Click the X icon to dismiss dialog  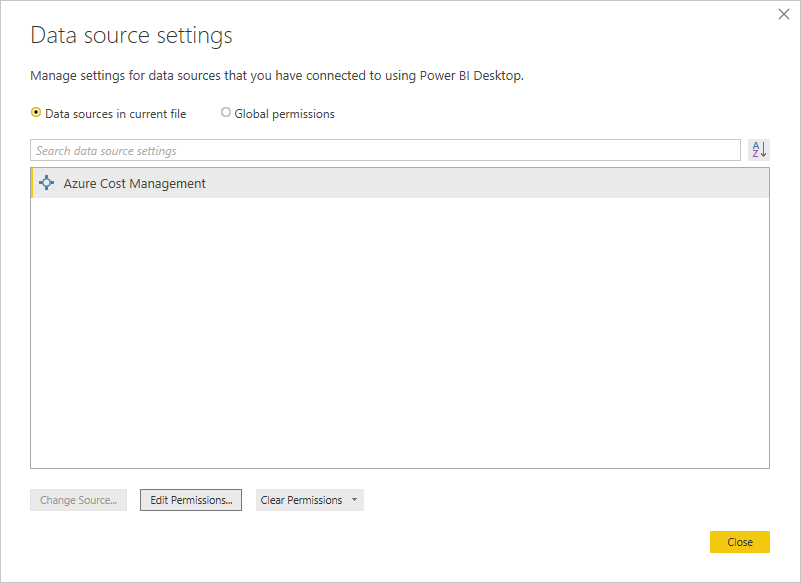[784, 14]
